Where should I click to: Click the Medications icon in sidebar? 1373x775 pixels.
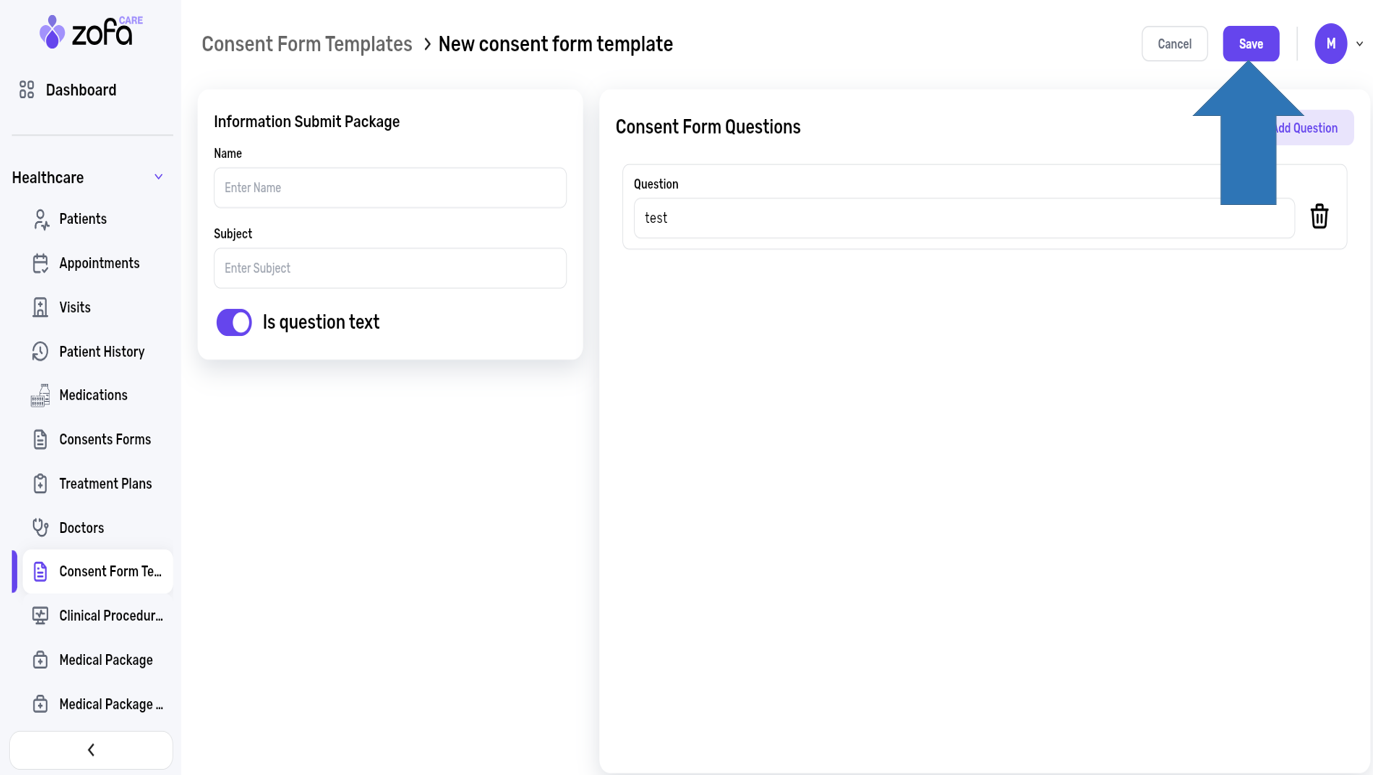[x=40, y=395]
